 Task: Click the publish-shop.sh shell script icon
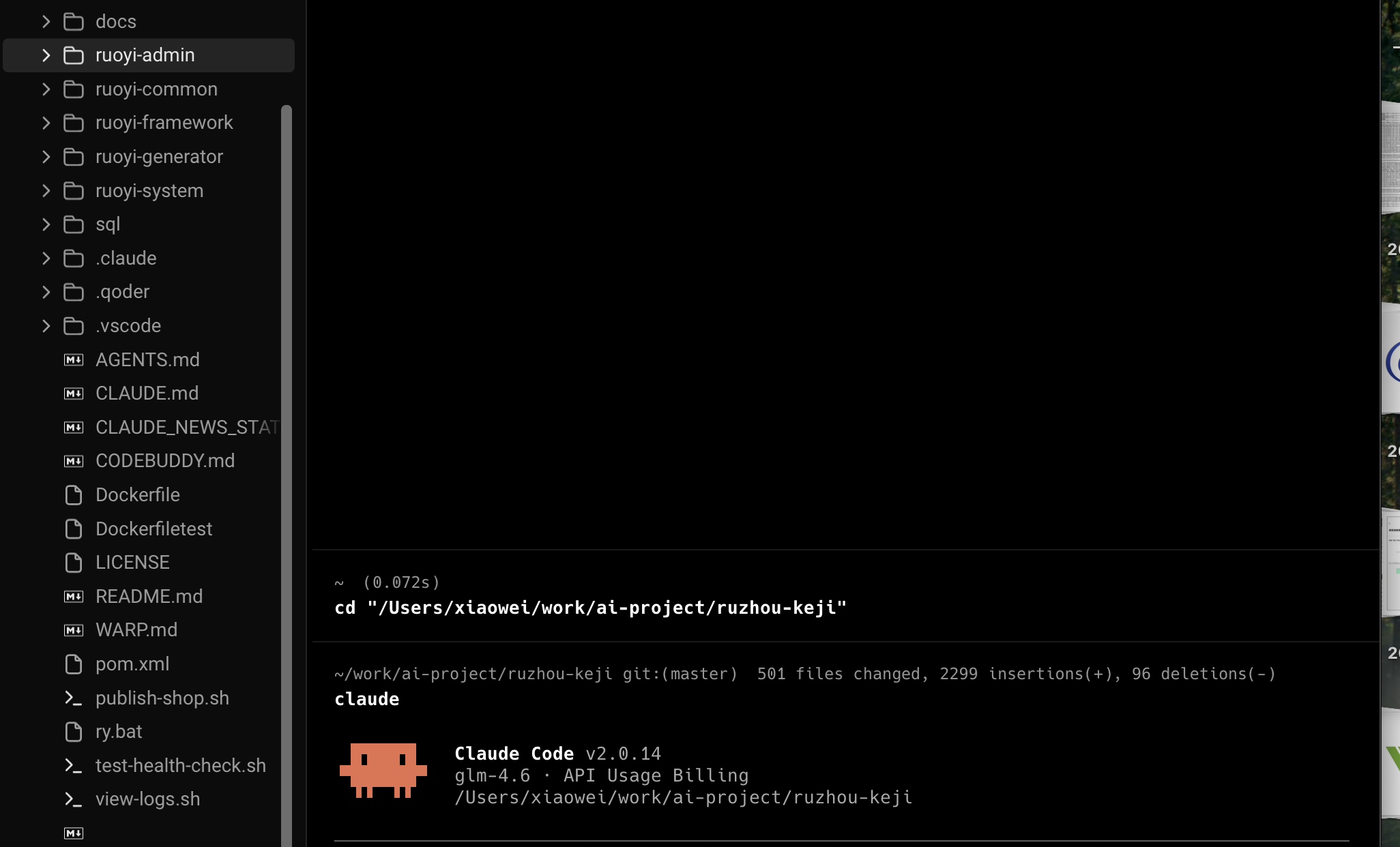point(74,698)
